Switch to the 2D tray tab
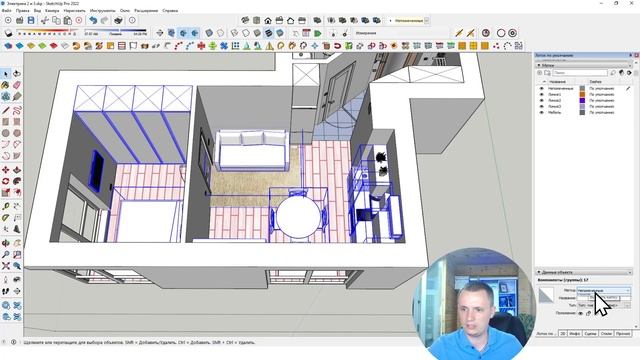The width and height of the screenshot is (640, 360). tap(562, 334)
